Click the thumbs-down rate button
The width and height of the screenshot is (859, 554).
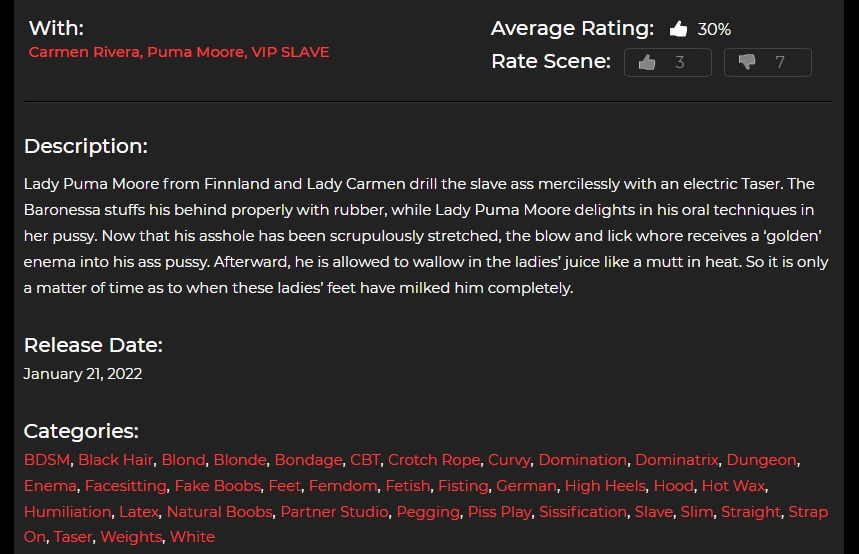tap(768, 62)
